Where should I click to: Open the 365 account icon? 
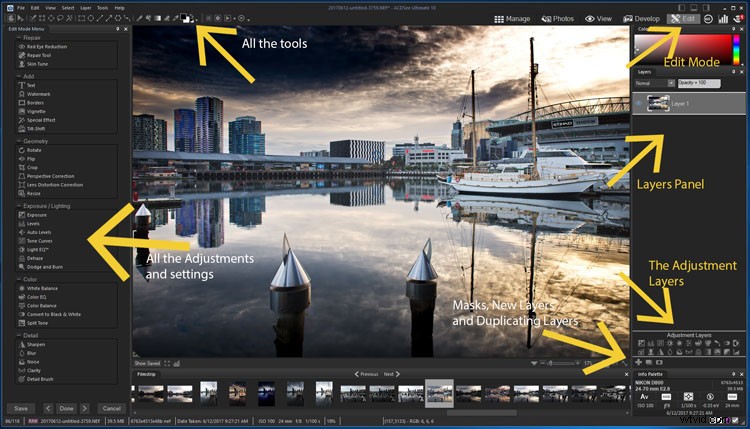pos(708,19)
